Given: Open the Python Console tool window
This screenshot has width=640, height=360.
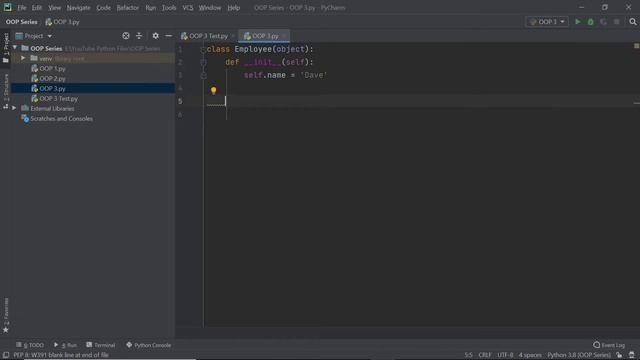Looking at the screenshot, I should pos(148,345).
